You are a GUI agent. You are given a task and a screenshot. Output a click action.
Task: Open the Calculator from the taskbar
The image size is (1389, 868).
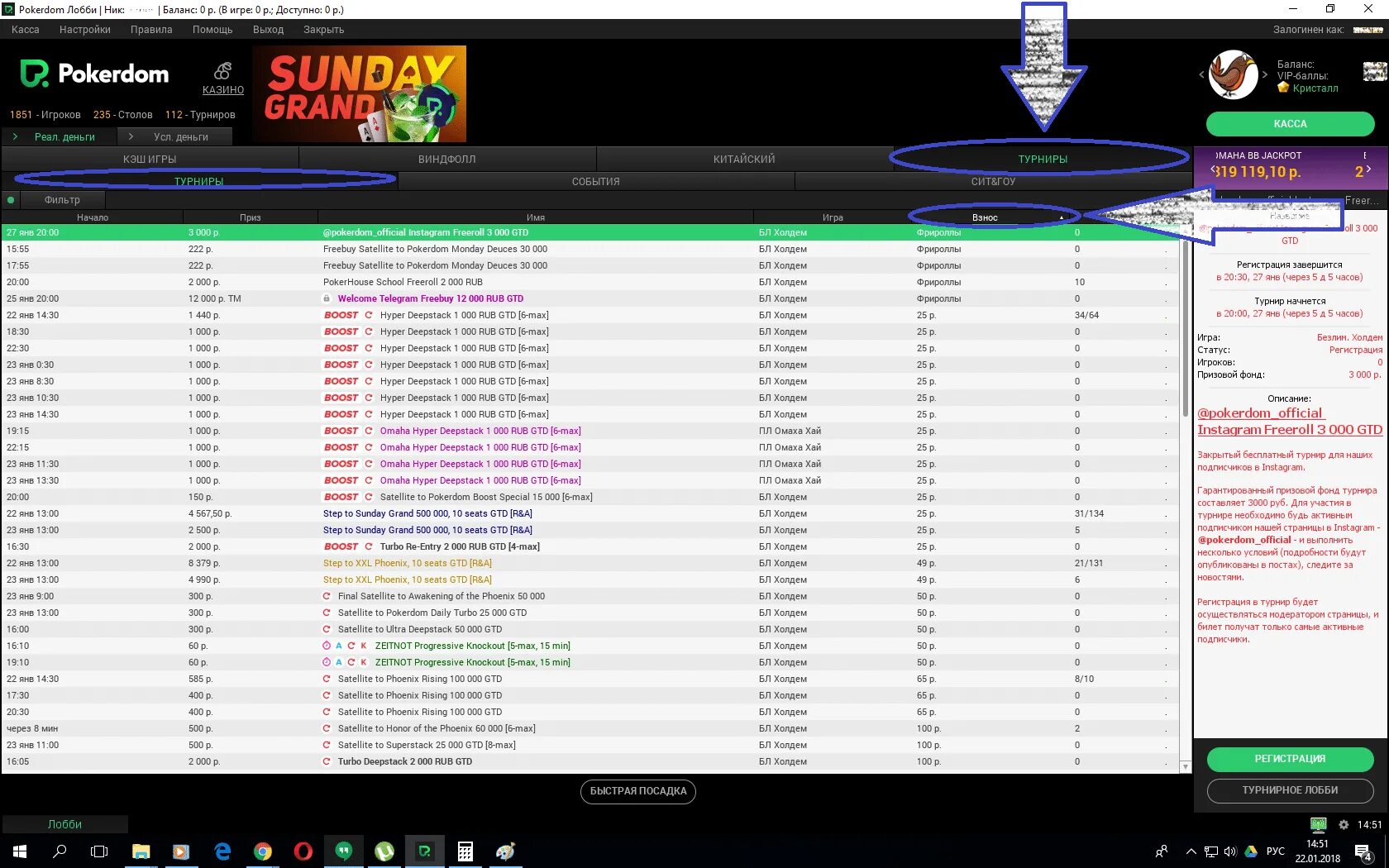(465, 851)
